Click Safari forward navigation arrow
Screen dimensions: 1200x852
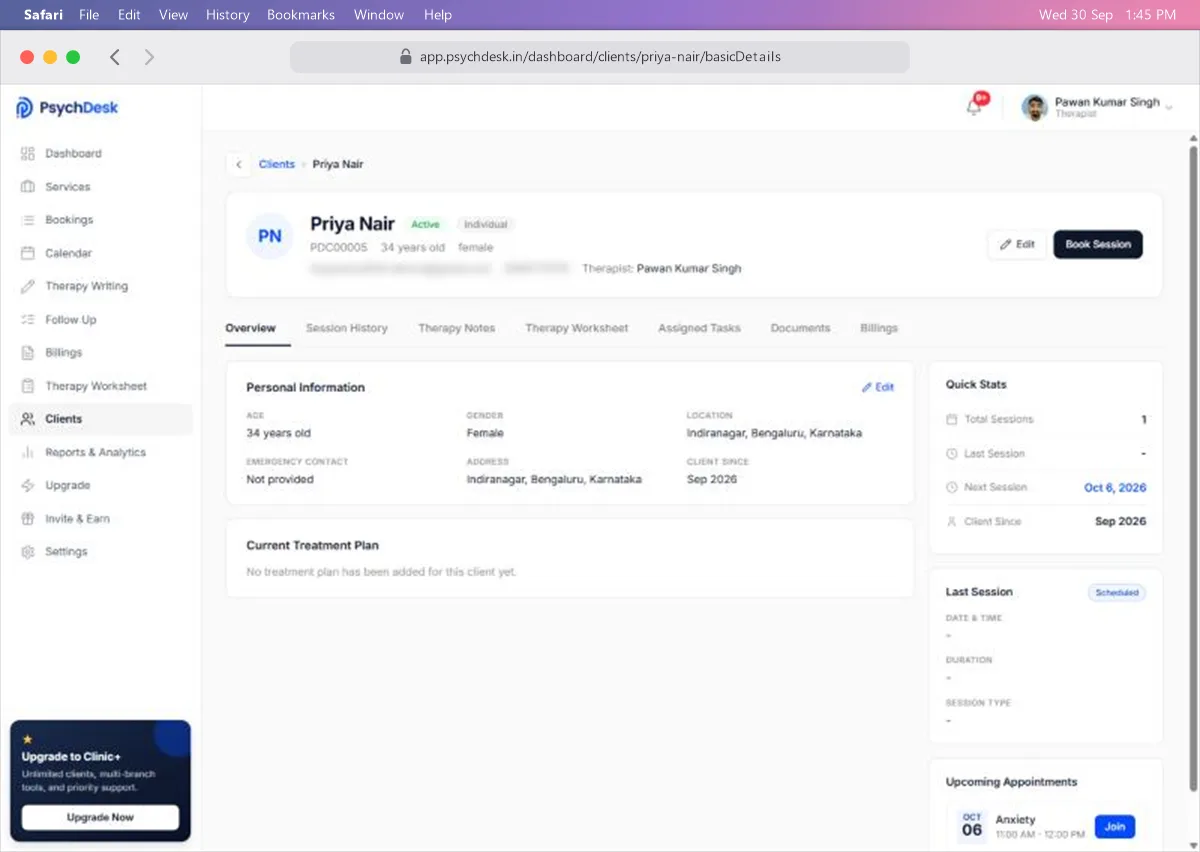coord(149,57)
